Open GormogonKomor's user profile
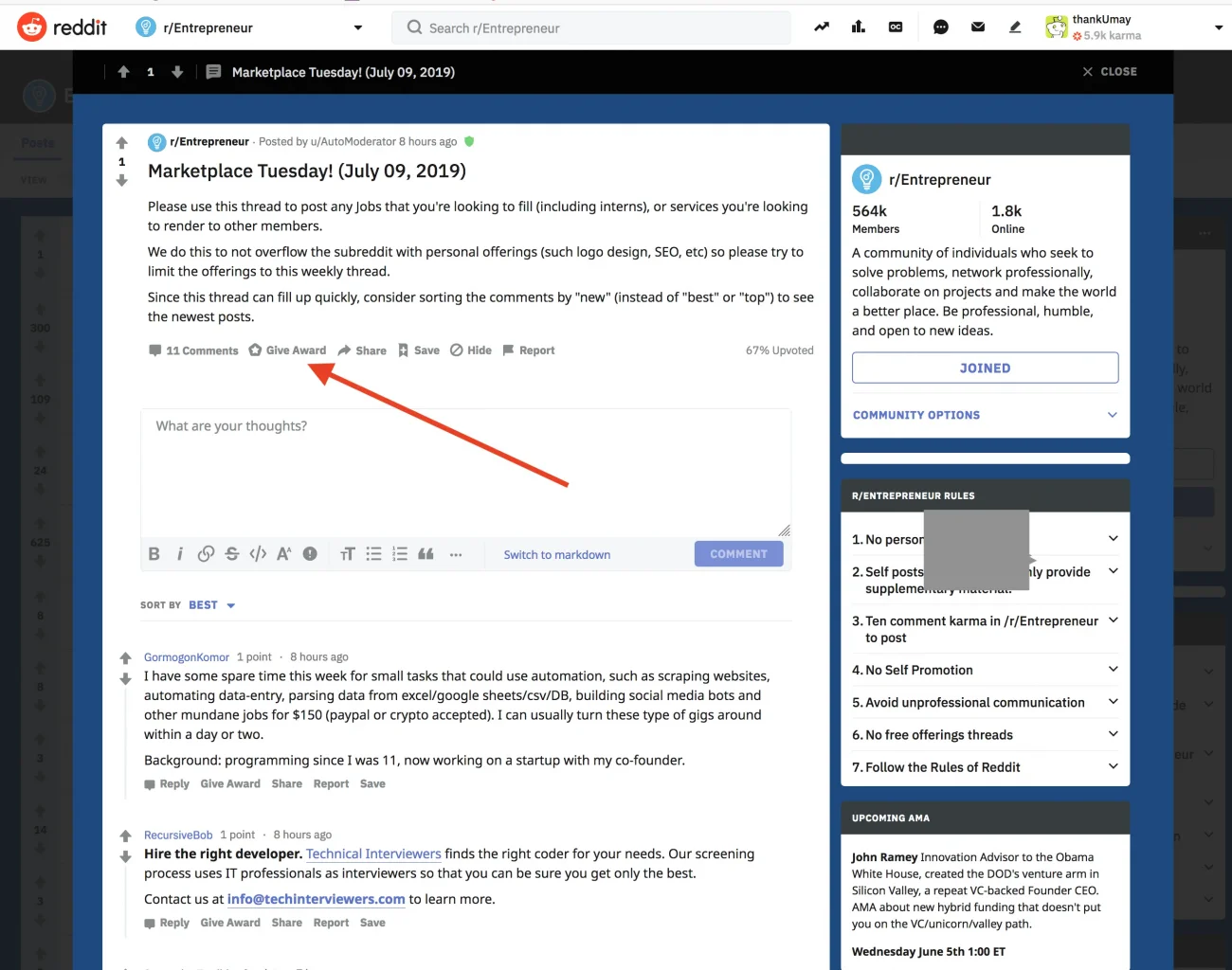 click(187, 657)
